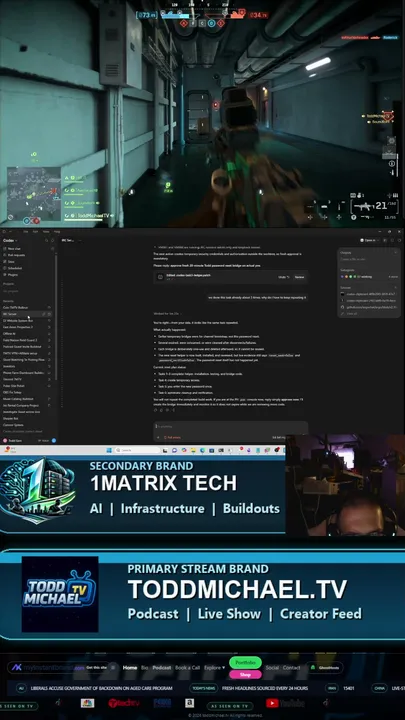Open the Codex workspace dropdown

(10, 240)
